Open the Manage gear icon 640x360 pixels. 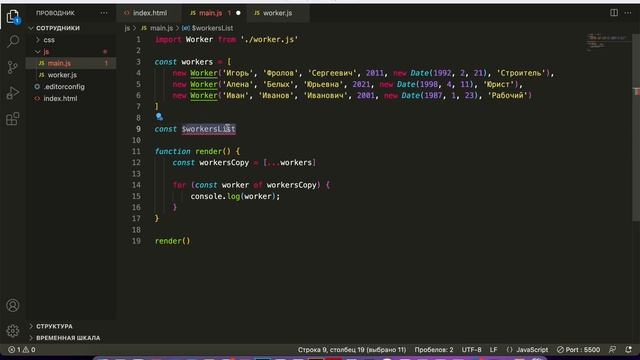coord(13,331)
